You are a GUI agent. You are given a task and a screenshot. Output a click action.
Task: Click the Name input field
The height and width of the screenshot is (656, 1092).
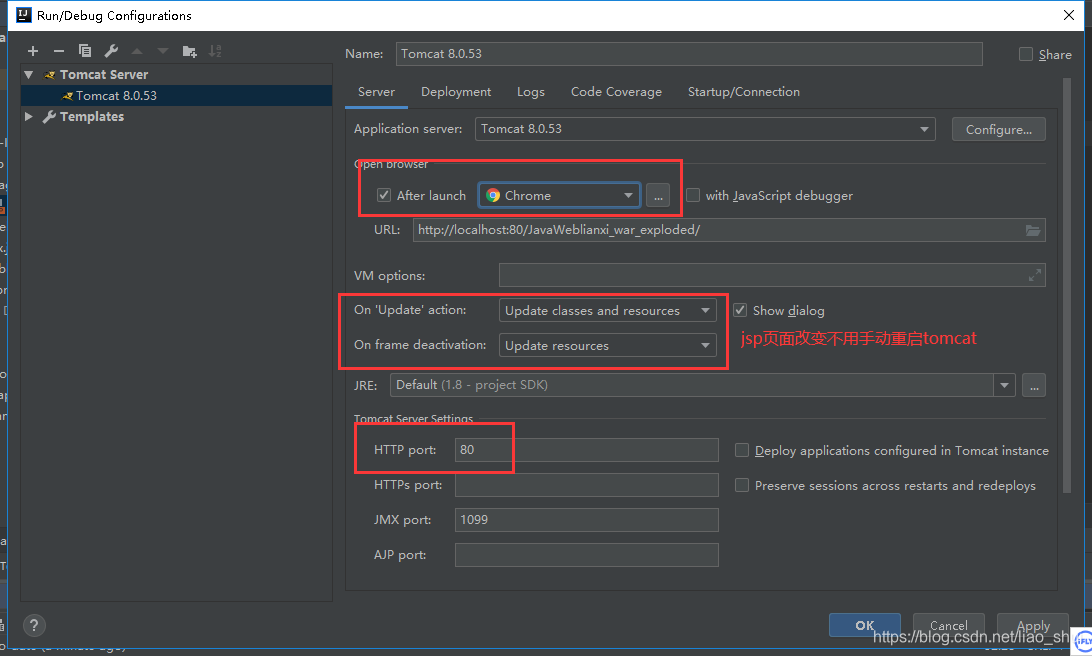click(x=689, y=54)
